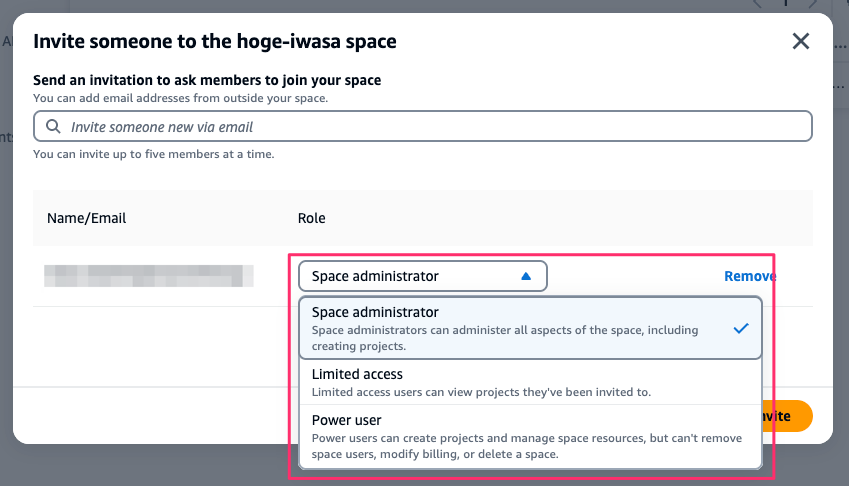
Task: Focus the Invite someone new via email field
Action: click(x=430, y=127)
